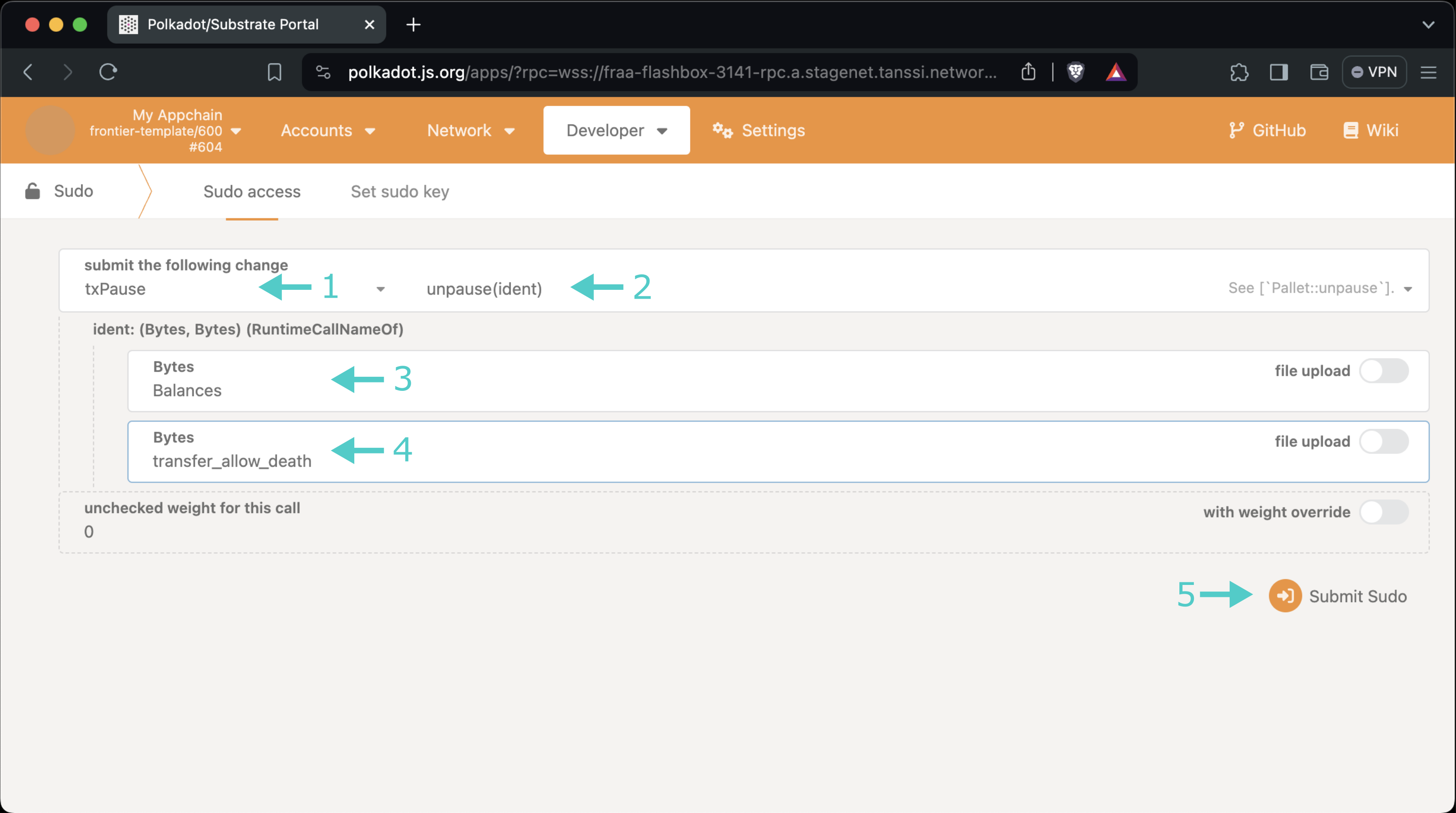Viewport: 1456px width, 813px height.
Task: Expand the tab list chevron
Action: pos(1428,24)
